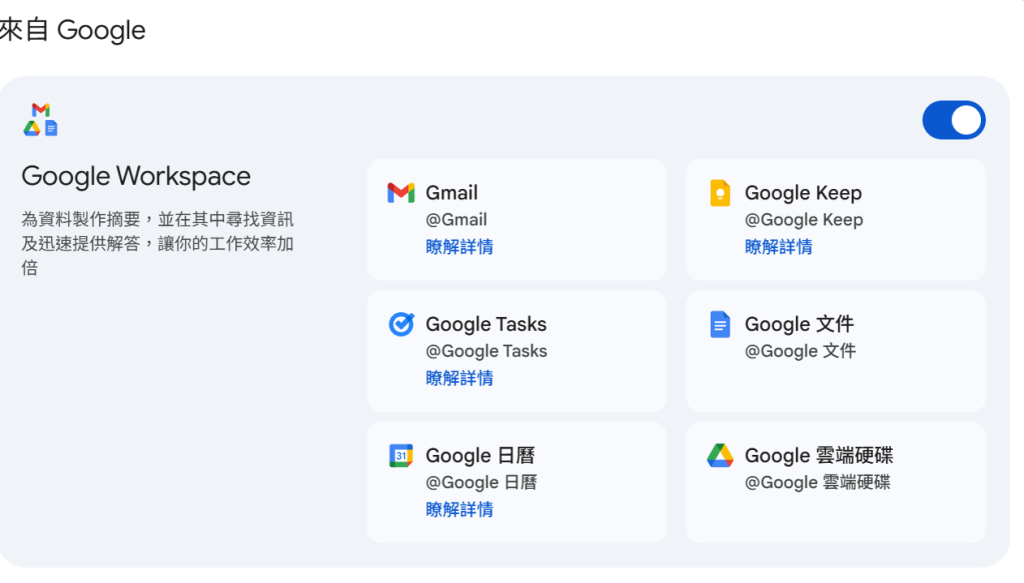
Task: Select the Google Keep title text
Action: [x=803, y=193]
